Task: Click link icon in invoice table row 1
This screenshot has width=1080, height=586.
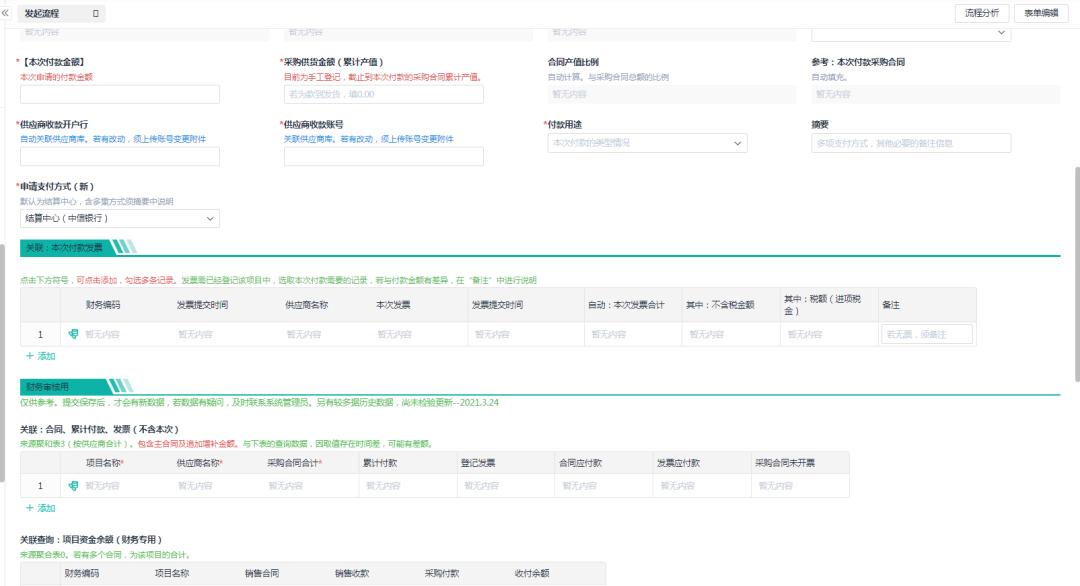Action: (x=73, y=334)
